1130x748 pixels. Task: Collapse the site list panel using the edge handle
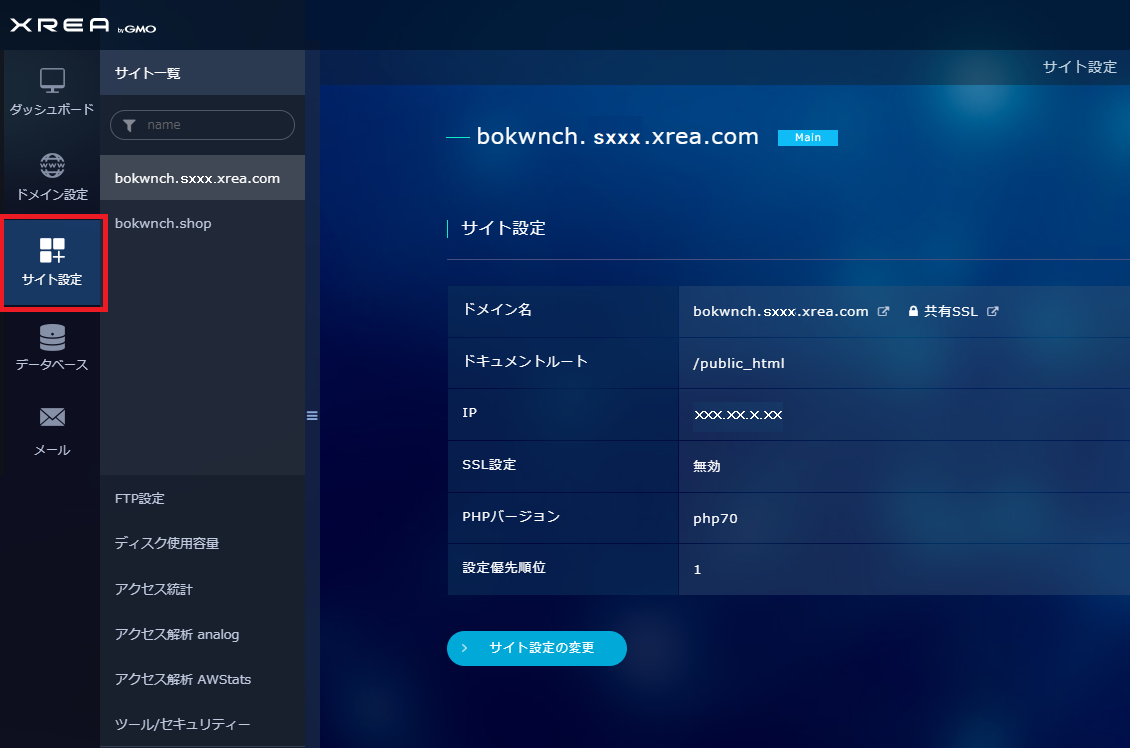312,415
